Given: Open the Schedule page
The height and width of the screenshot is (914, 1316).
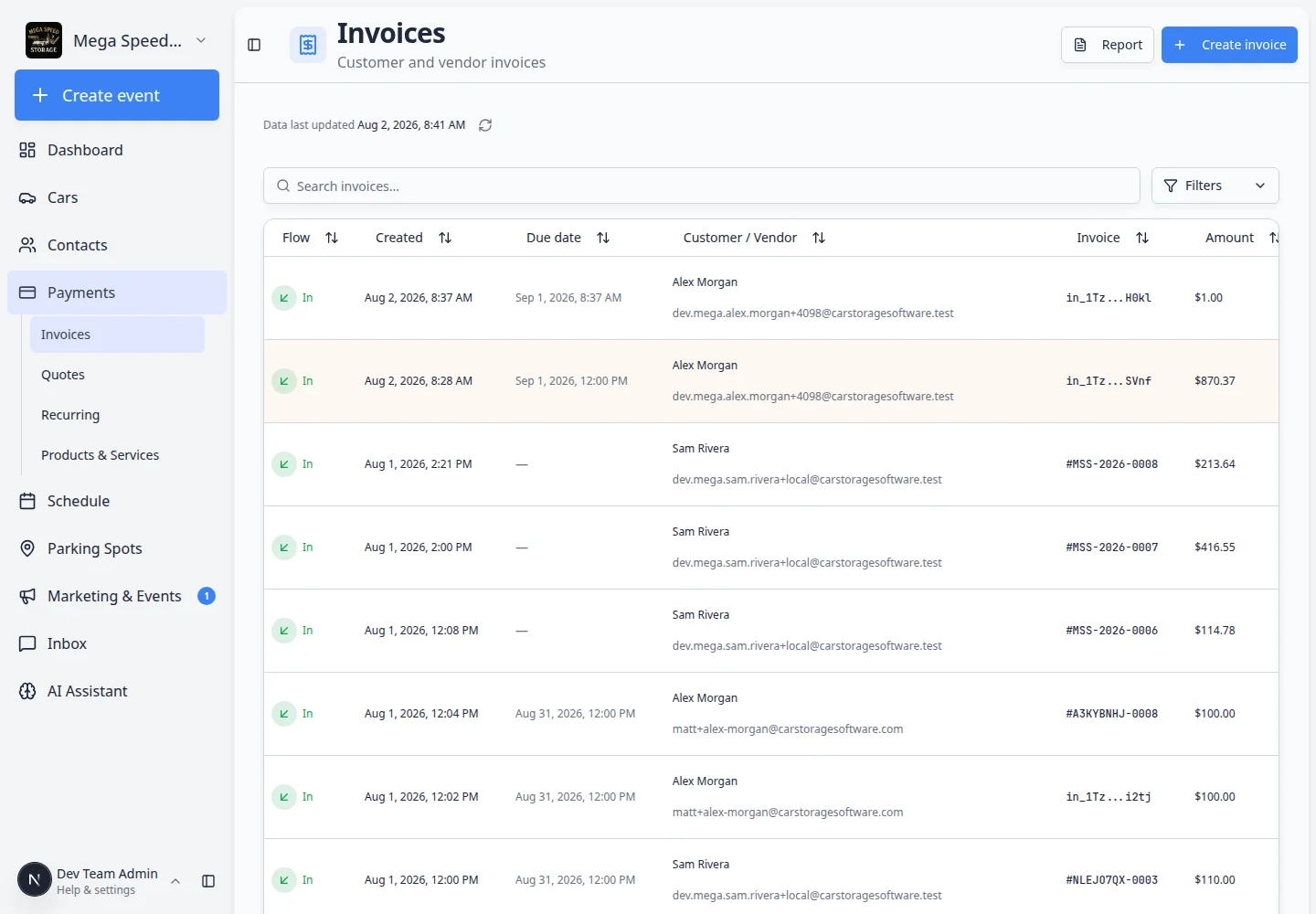Looking at the screenshot, I should click(x=117, y=501).
